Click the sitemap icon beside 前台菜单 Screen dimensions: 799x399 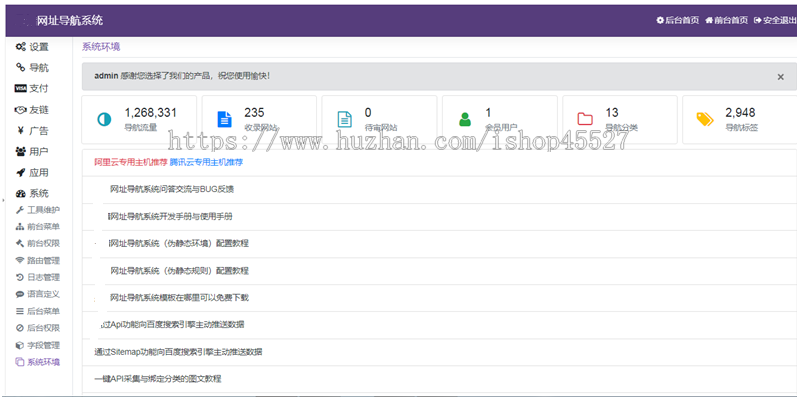(x=20, y=226)
